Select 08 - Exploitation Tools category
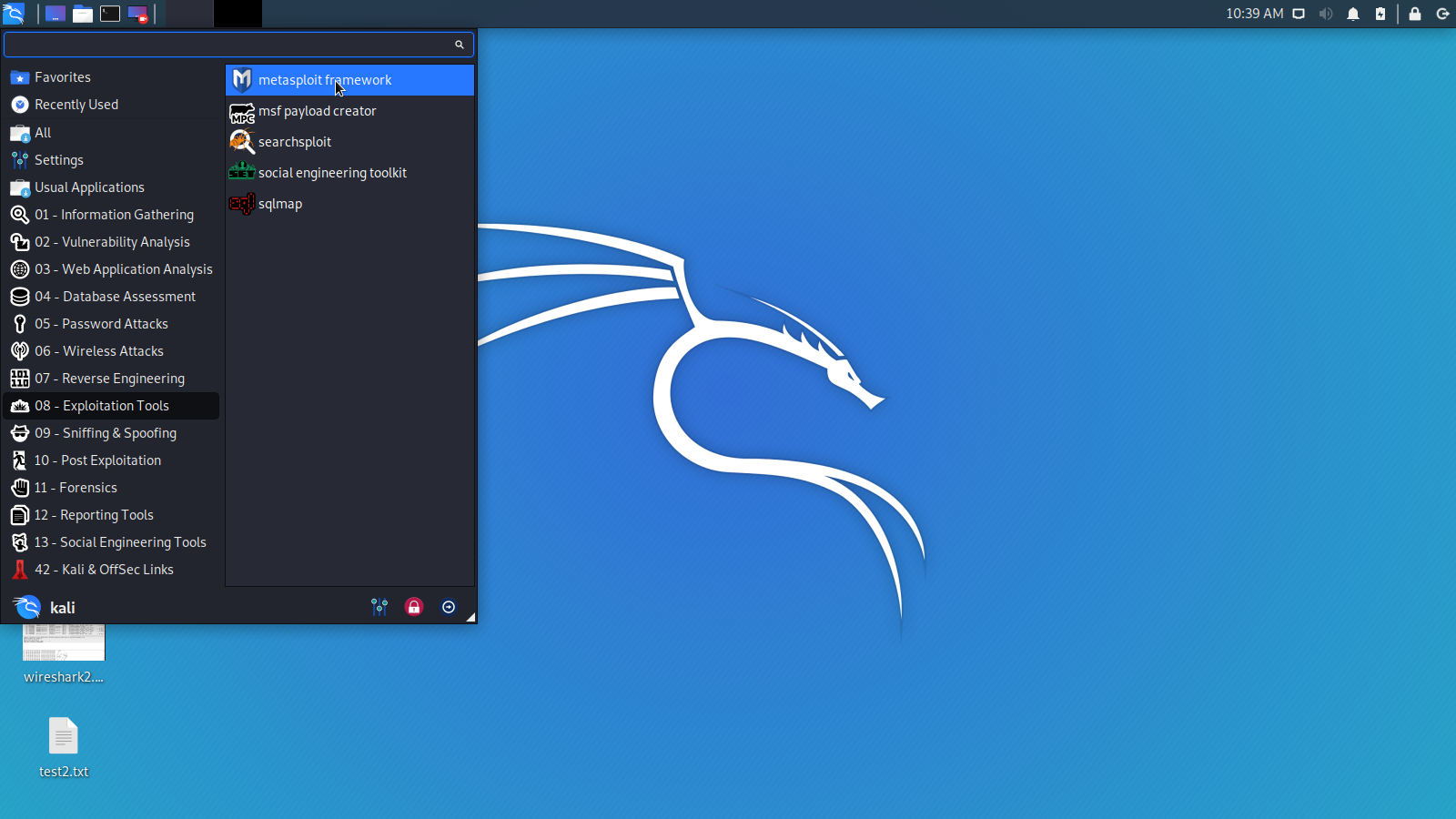This screenshot has height=819, width=1456. [x=111, y=406]
